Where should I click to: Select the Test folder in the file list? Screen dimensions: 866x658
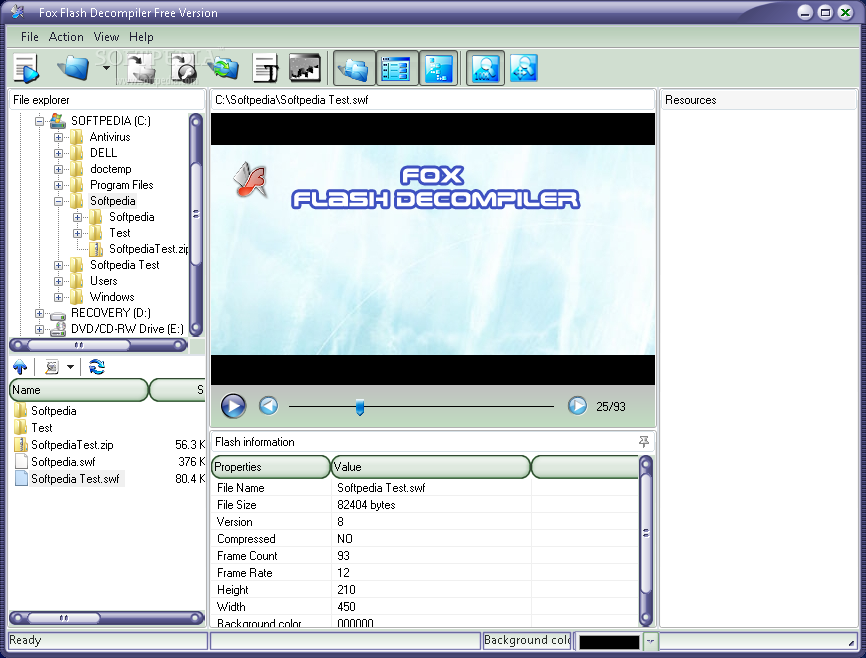42,428
